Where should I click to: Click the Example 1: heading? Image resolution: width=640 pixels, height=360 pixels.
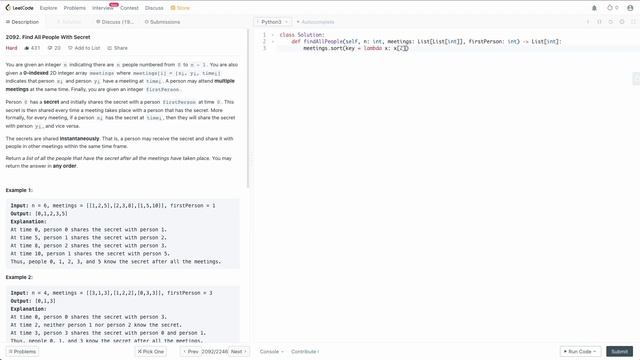point(19,190)
